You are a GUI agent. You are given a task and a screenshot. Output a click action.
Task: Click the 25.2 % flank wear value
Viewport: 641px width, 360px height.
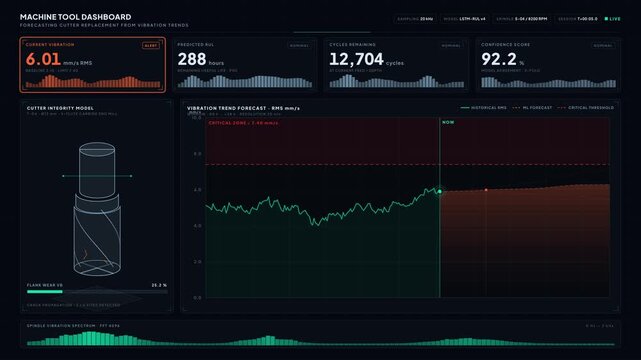(x=159, y=285)
